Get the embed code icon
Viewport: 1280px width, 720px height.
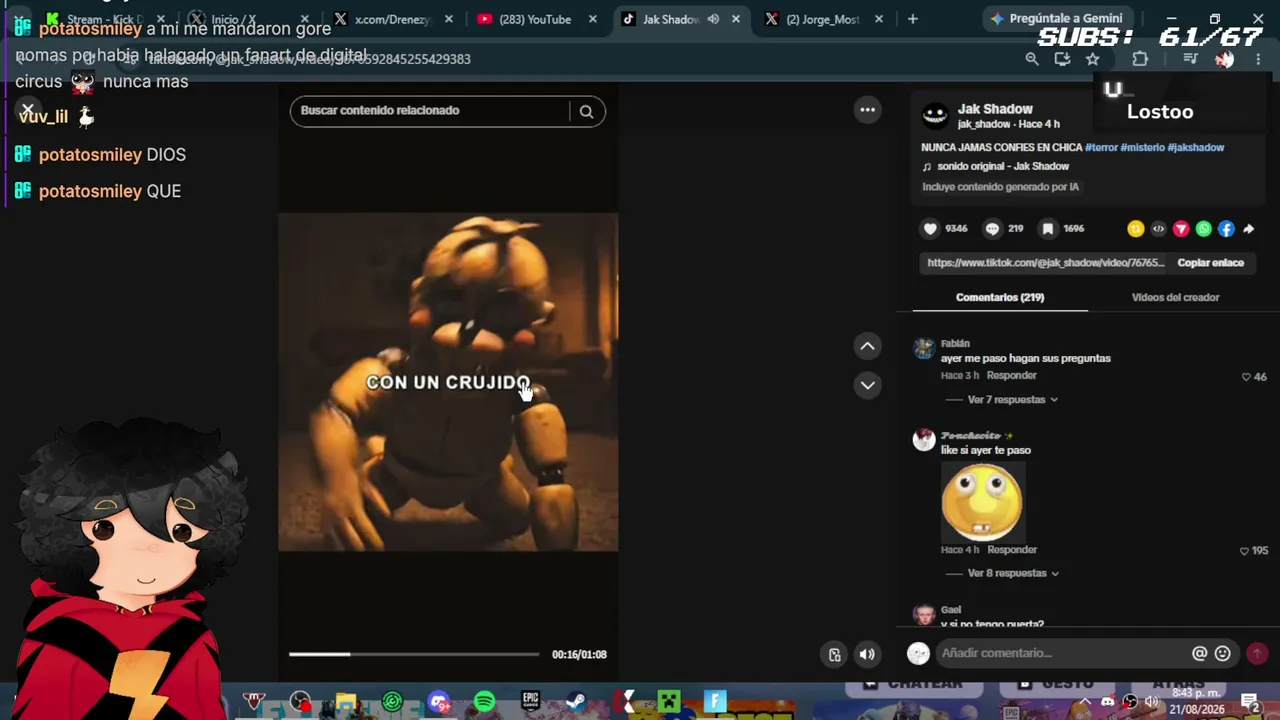coord(1158,229)
